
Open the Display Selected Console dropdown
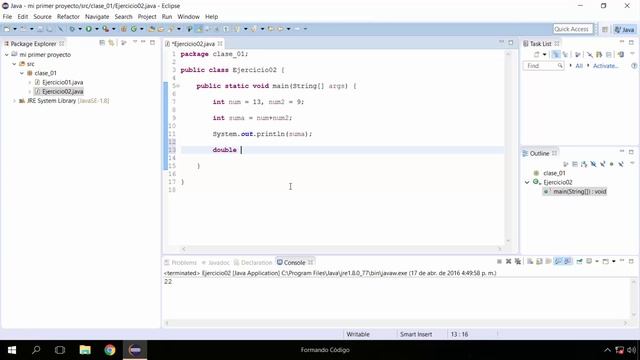pyautogui.click(x=597, y=261)
